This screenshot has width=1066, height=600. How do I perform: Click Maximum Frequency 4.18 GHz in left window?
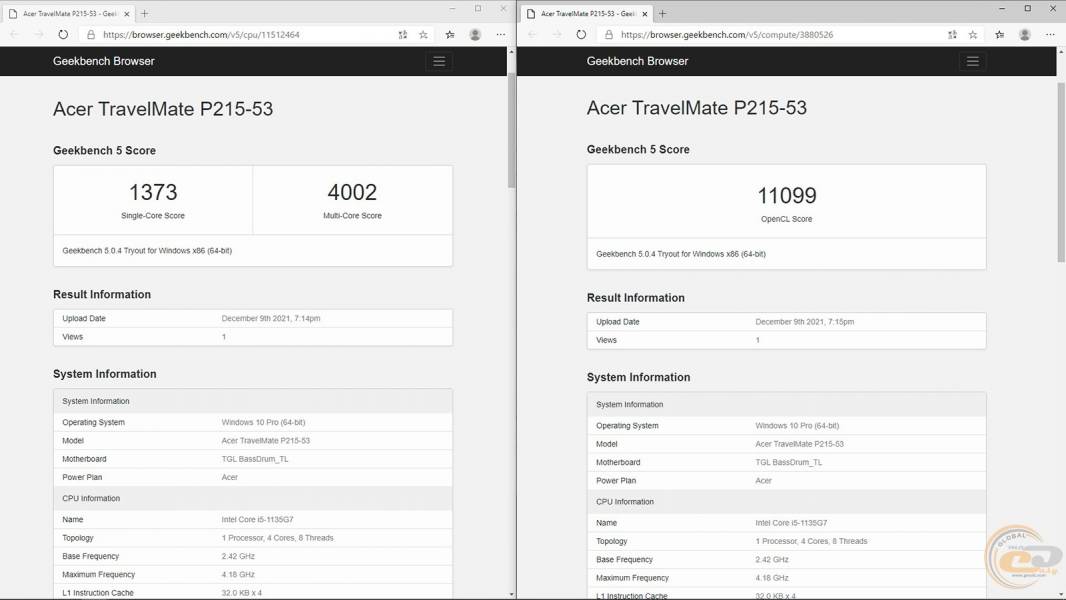238,574
